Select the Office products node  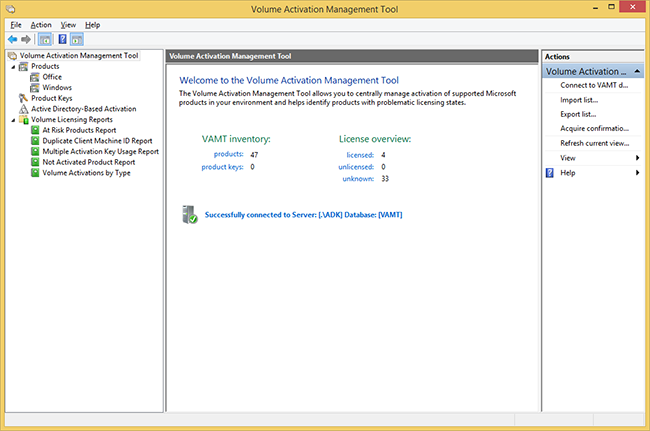pyautogui.click(x=51, y=76)
